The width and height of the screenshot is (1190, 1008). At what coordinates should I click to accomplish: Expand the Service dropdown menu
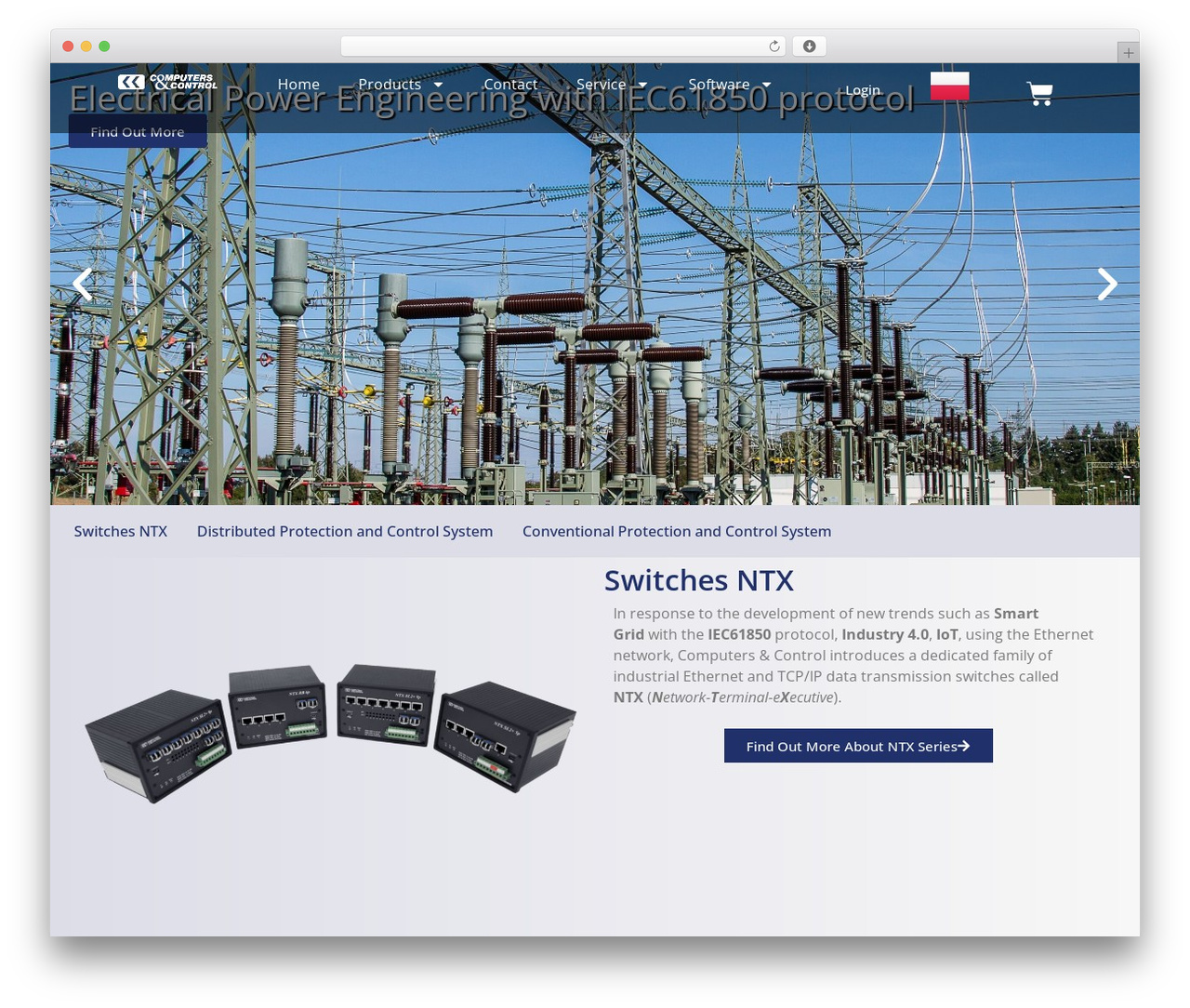[x=612, y=85]
